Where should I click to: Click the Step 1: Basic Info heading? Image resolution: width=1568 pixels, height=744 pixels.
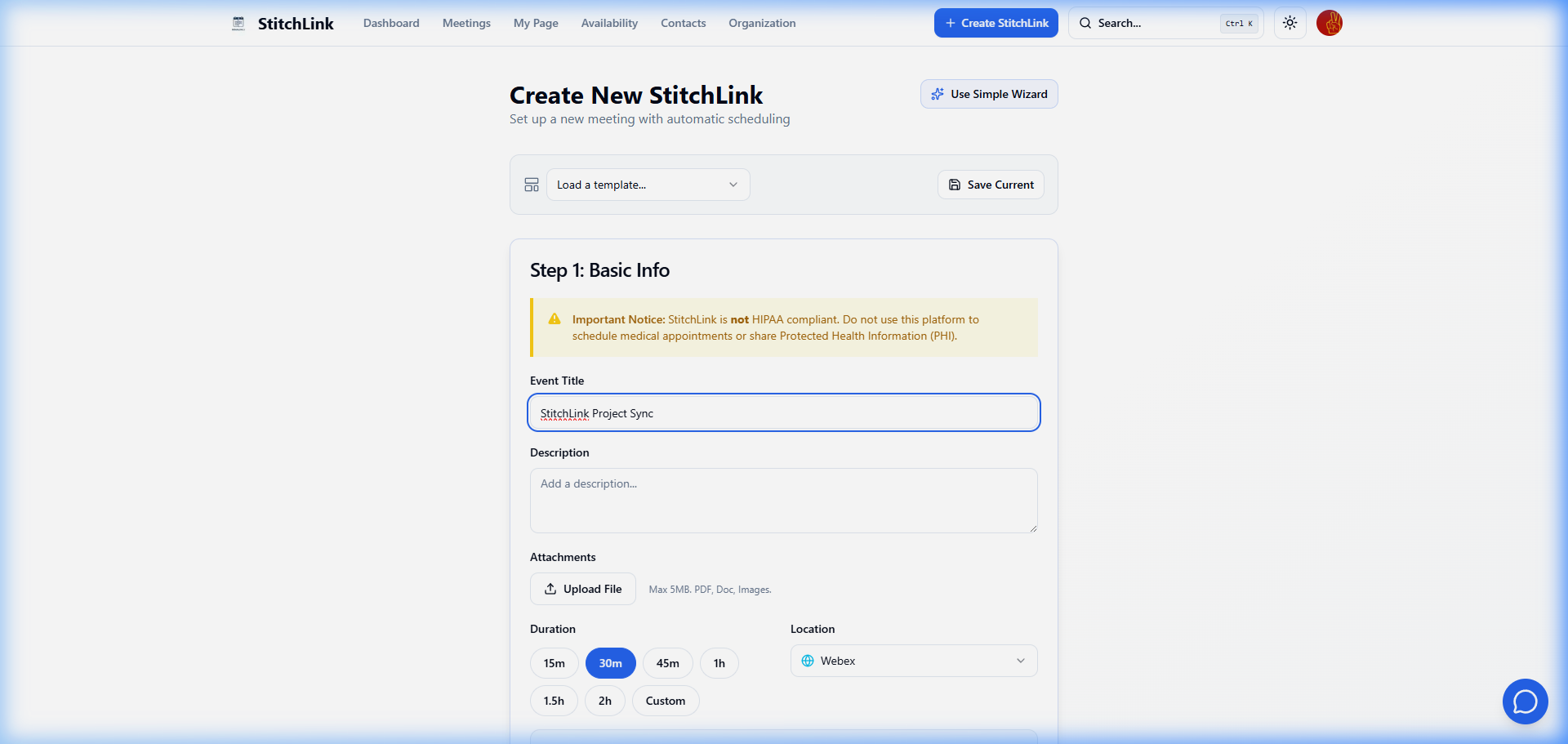click(599, 270)
